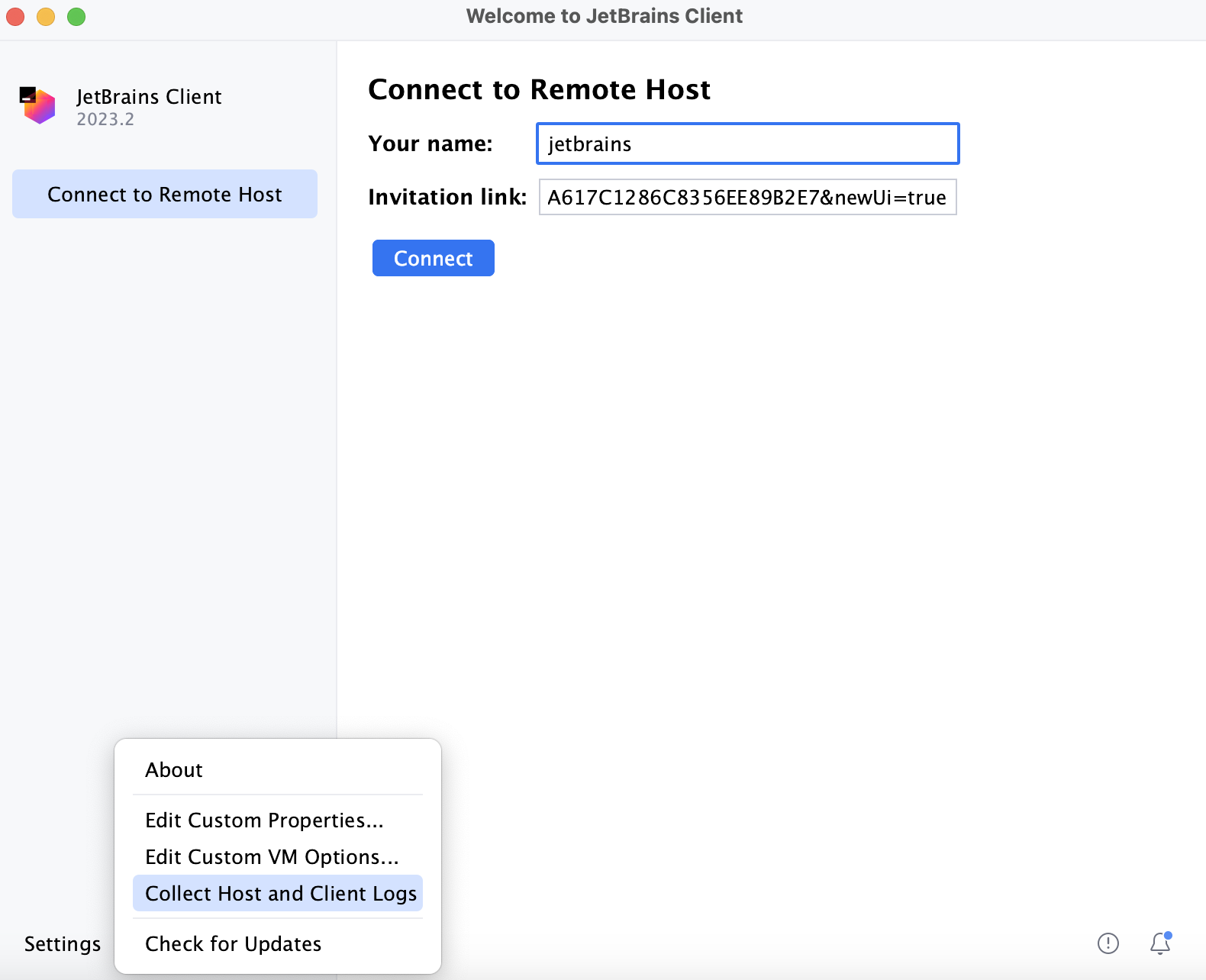Image resolution: width=1206 pixels, height=980 pixels.
Task: Click the exclamation mark status icon
Action: point(1108,943)
